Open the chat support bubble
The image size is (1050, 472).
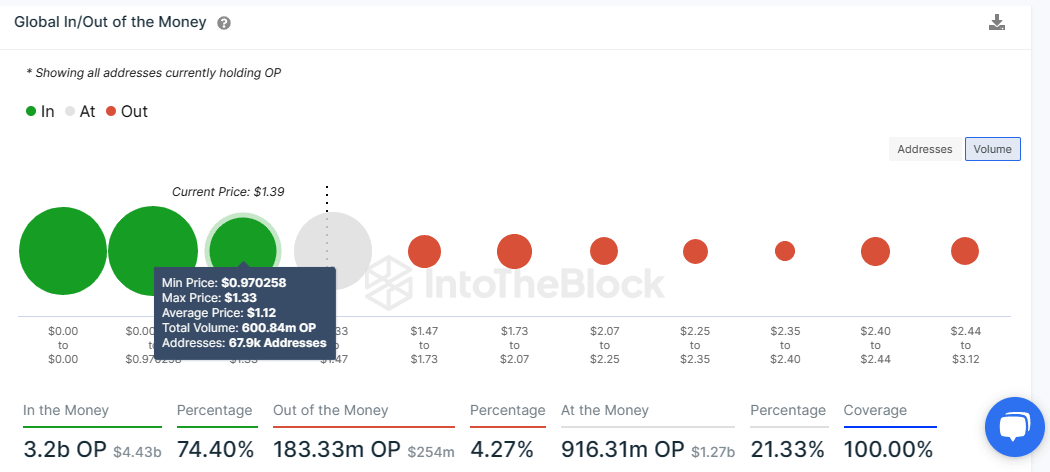pos(1014,427)
